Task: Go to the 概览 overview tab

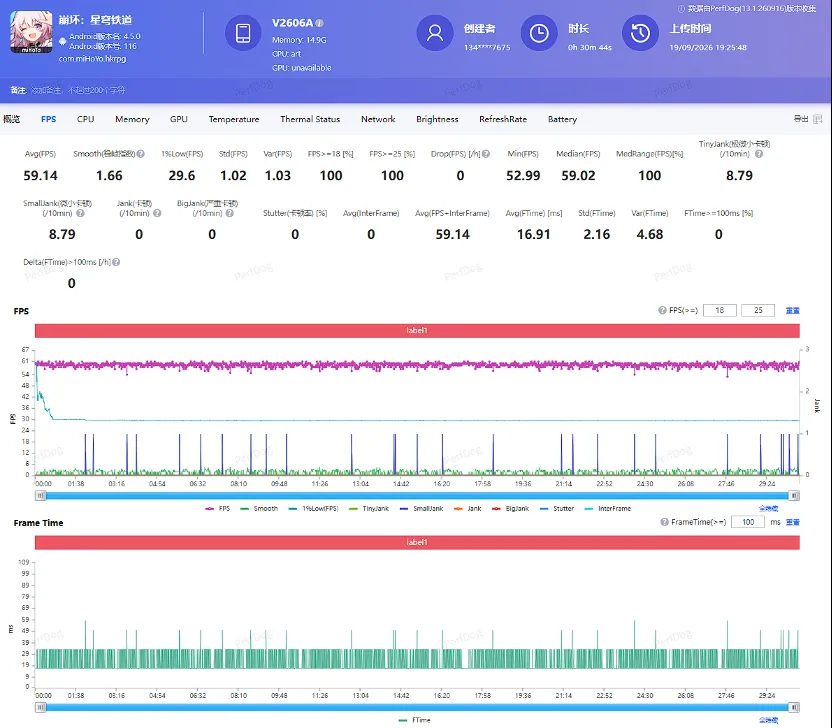Action: (12, 119)
